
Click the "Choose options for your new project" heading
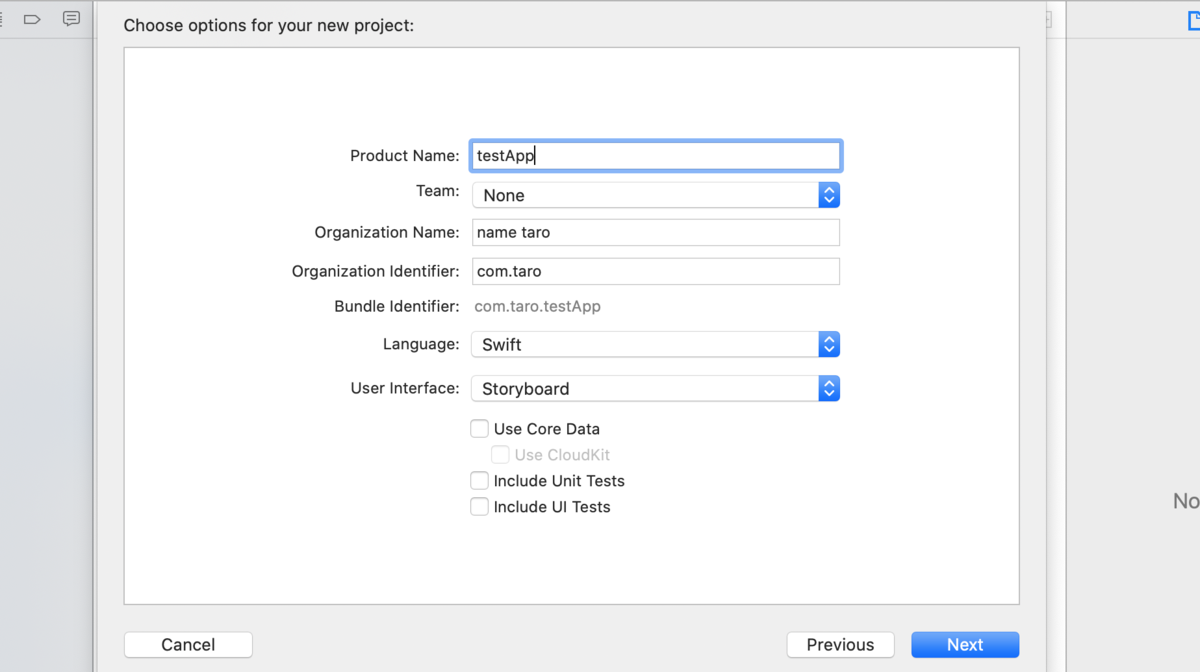tap(268, 25)
